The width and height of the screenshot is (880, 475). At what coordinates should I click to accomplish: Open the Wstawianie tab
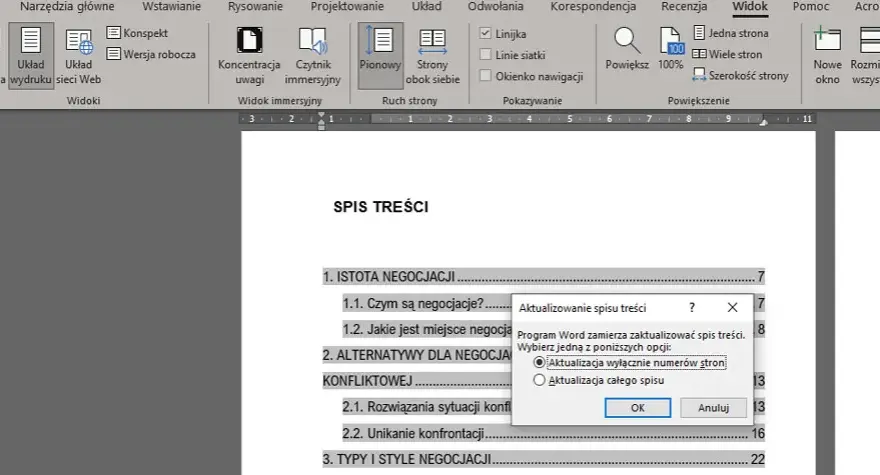point(171,7)
